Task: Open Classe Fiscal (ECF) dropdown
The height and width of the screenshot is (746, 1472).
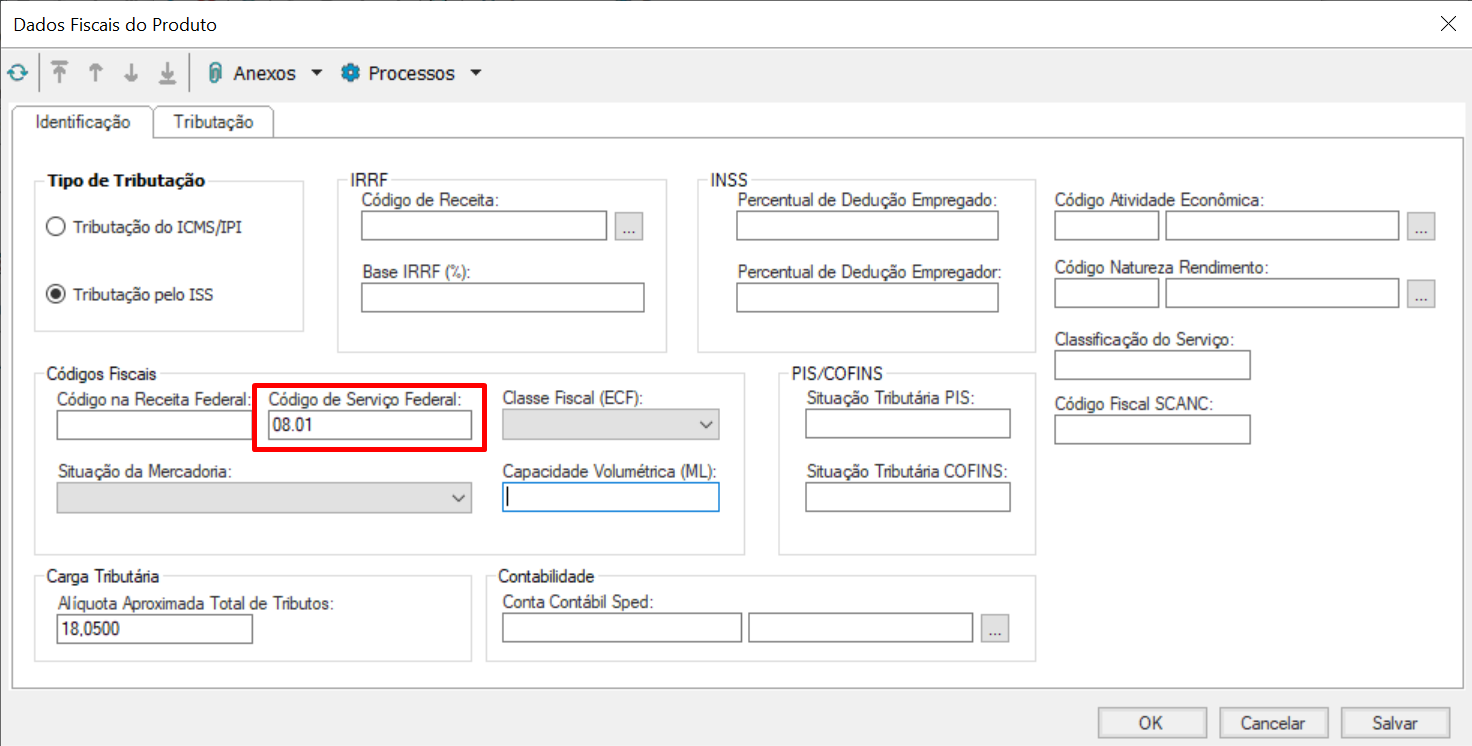Action: (x=611, y=425)
